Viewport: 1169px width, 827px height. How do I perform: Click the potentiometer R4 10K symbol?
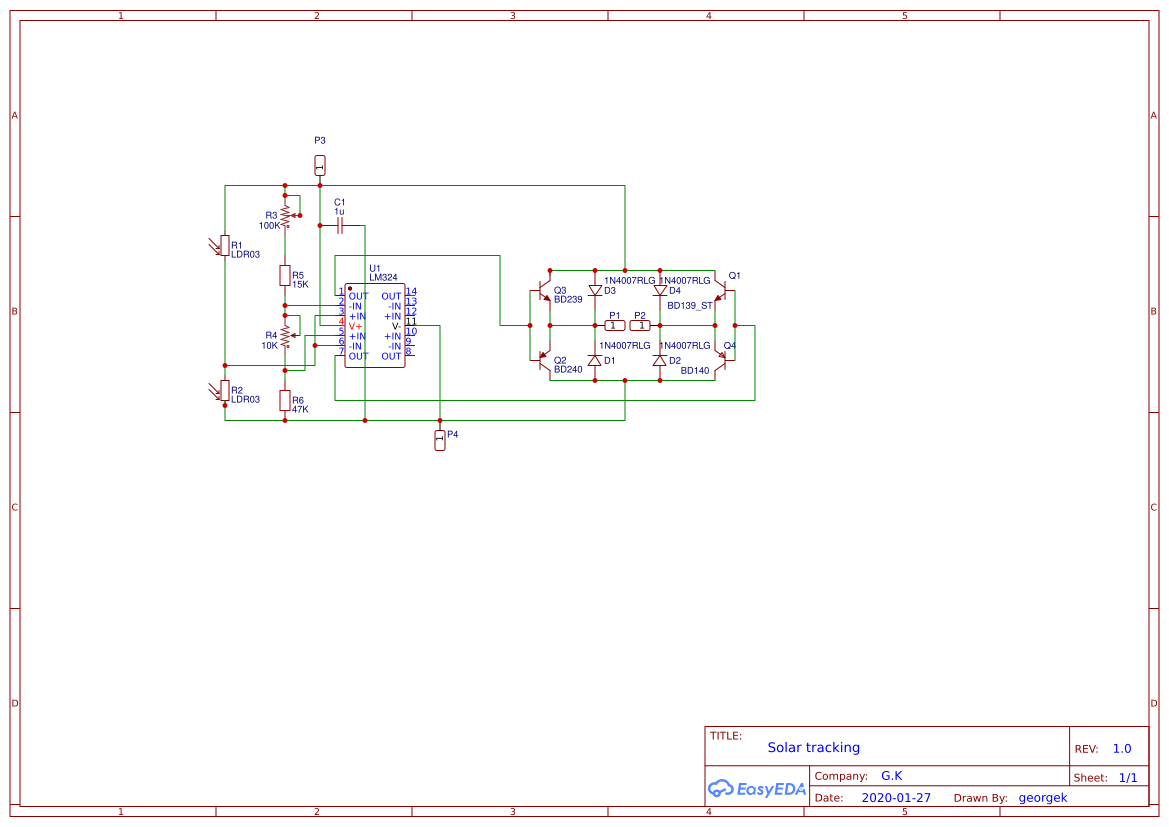(287, 338)
